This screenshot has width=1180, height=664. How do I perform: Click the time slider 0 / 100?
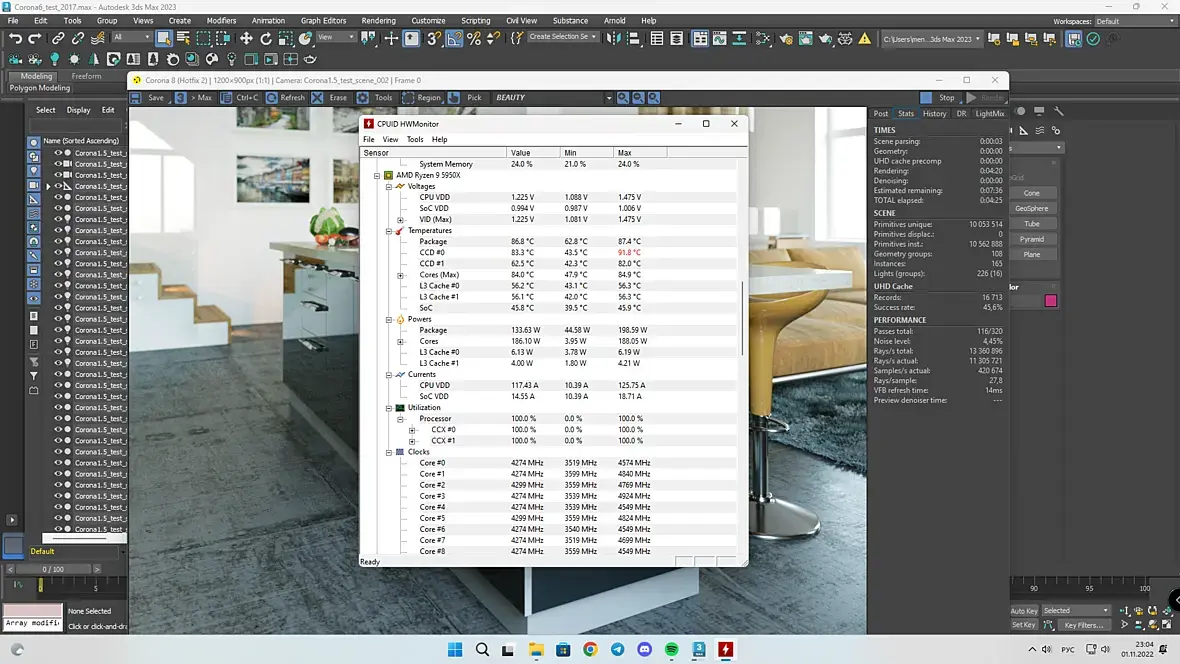pos(53,569)
